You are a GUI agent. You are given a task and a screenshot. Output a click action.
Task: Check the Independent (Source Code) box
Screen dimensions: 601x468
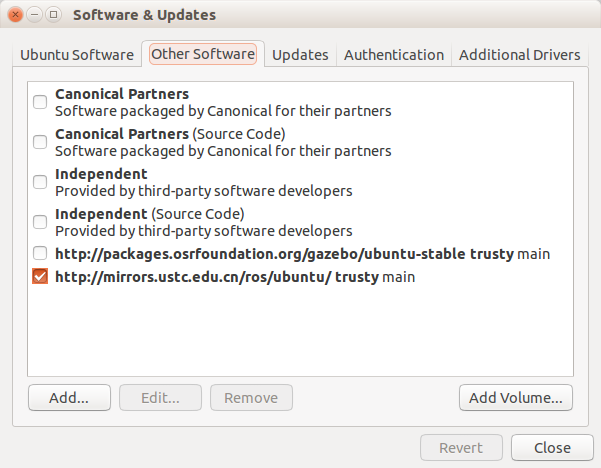click(40, 222)
